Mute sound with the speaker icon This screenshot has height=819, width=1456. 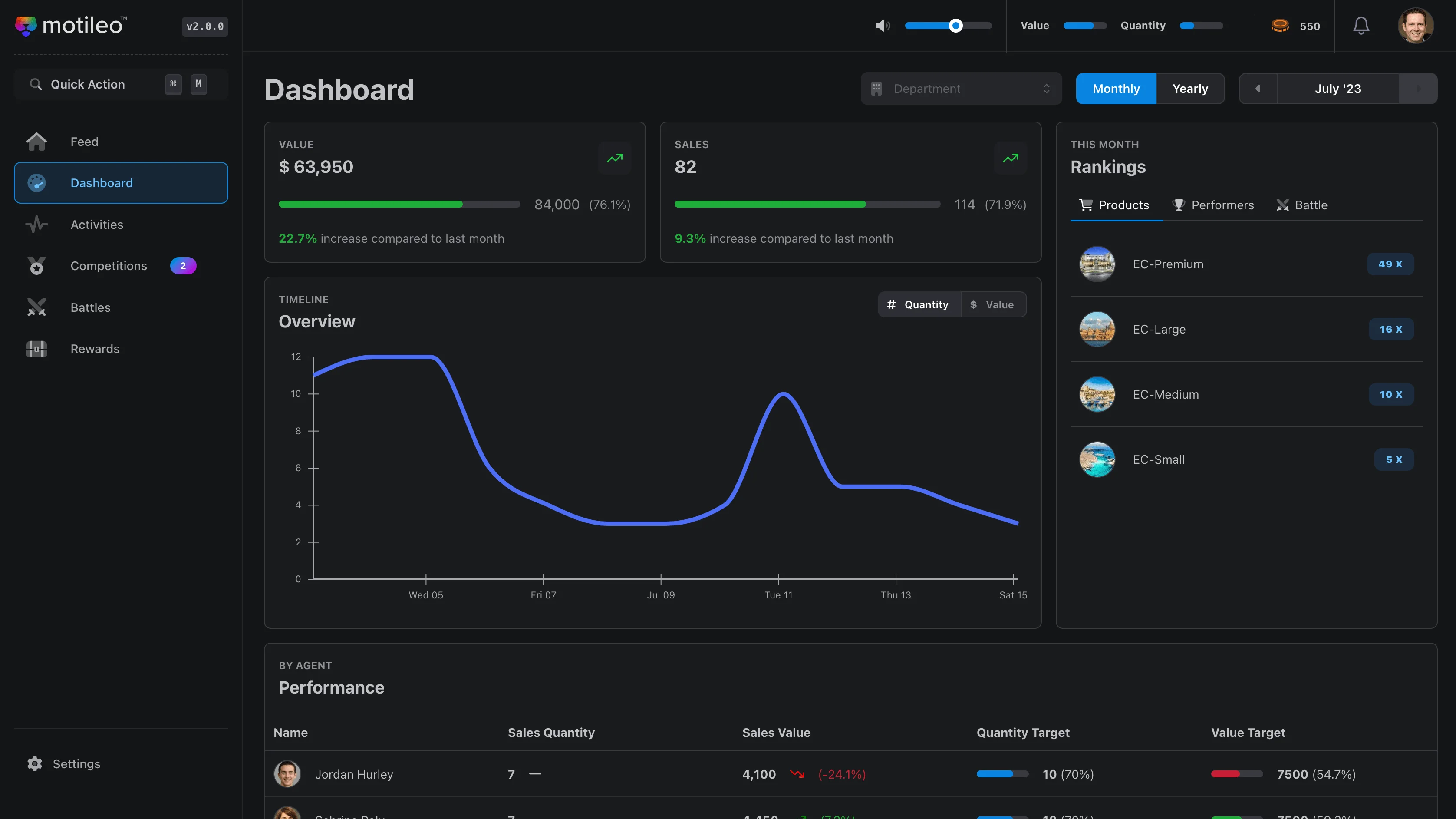(x=882, y=26)
